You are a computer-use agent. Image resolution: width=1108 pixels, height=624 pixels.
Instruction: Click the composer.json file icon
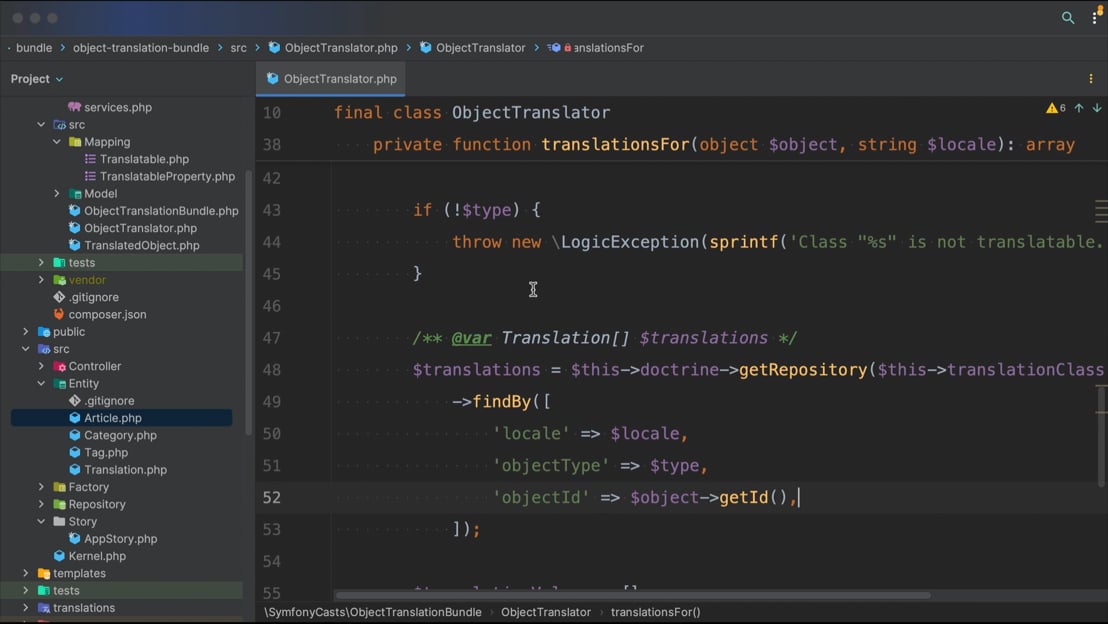59,314
